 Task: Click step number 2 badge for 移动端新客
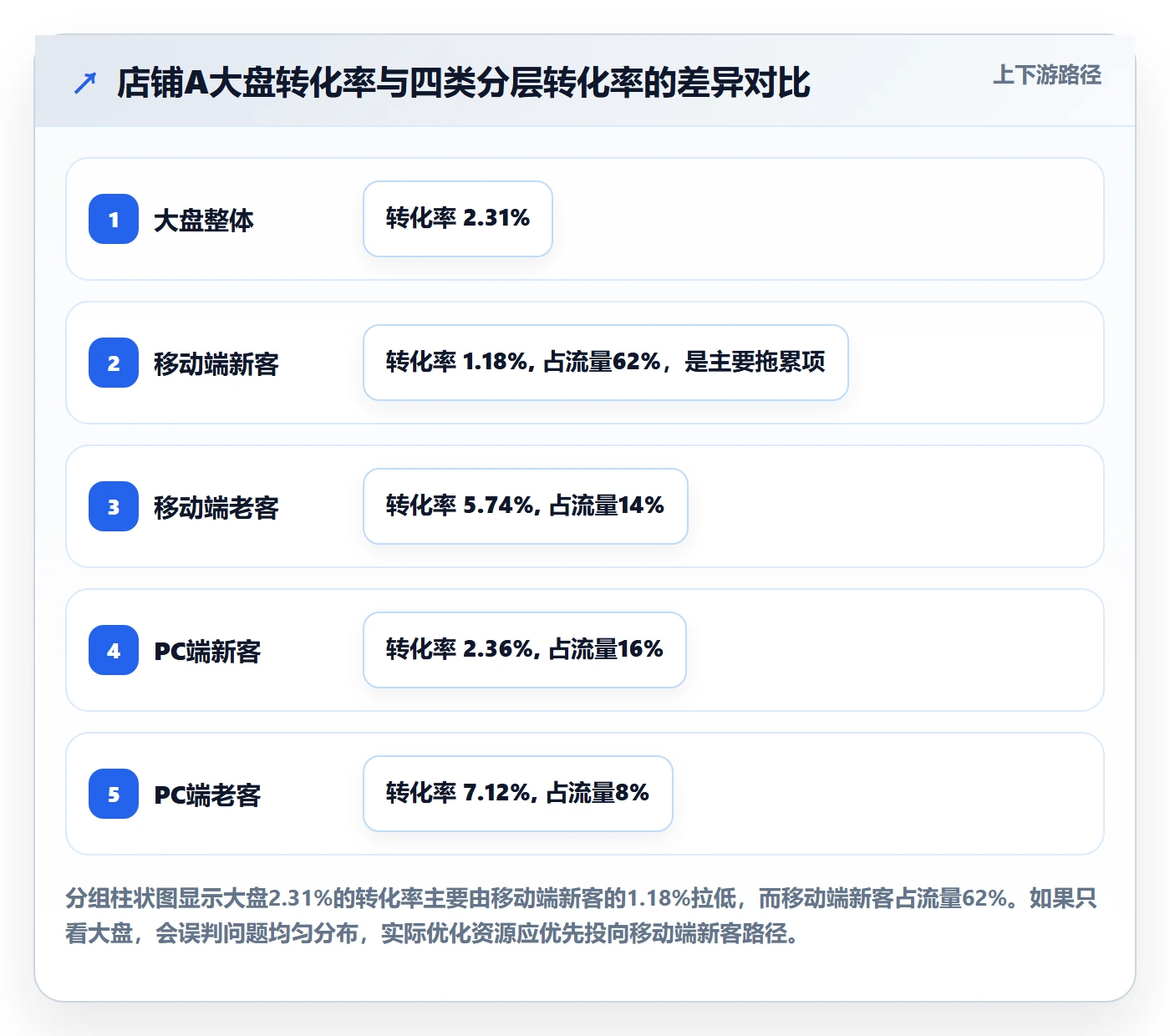click(114, 363)
